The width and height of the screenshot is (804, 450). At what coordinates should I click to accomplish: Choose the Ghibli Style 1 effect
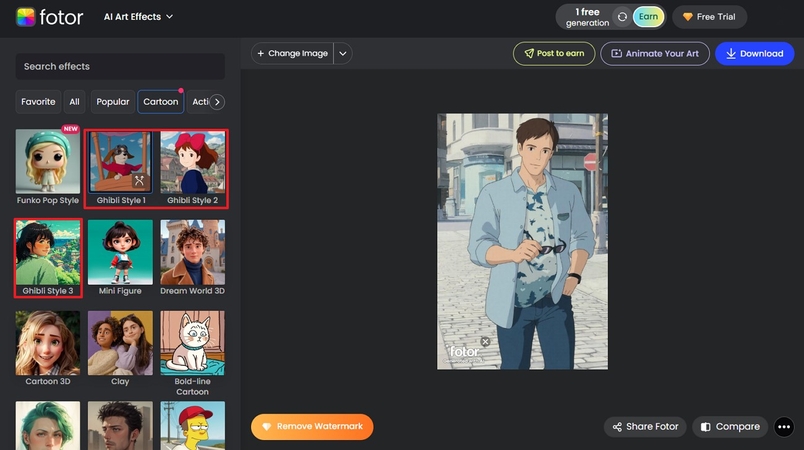tap(120, 167)
